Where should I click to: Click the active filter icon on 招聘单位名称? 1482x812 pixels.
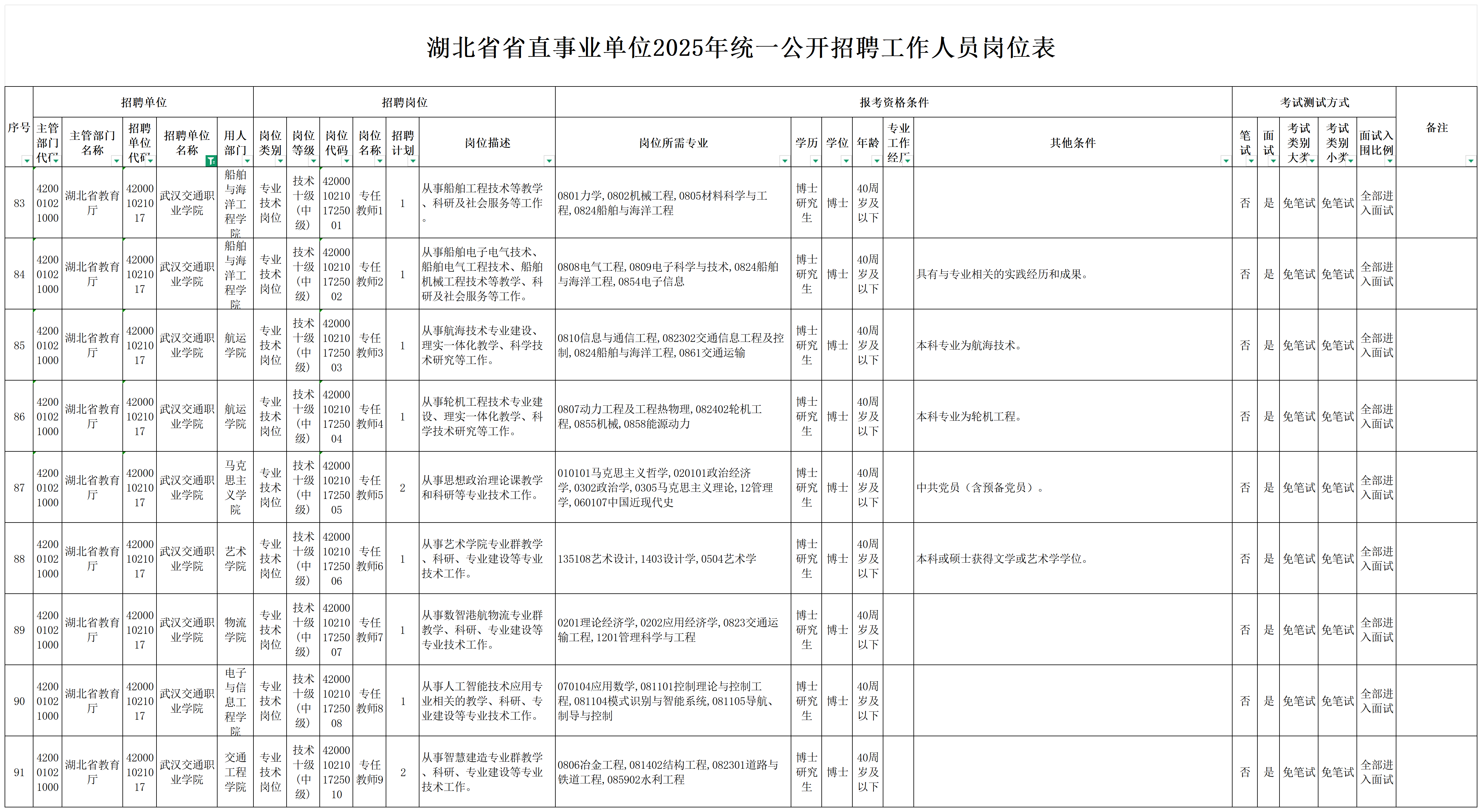[211, 161]
